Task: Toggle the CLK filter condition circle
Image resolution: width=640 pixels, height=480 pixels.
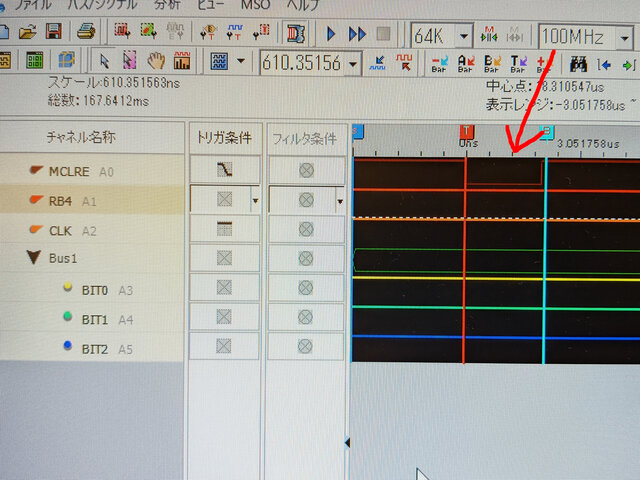Action: click(306, 229)
